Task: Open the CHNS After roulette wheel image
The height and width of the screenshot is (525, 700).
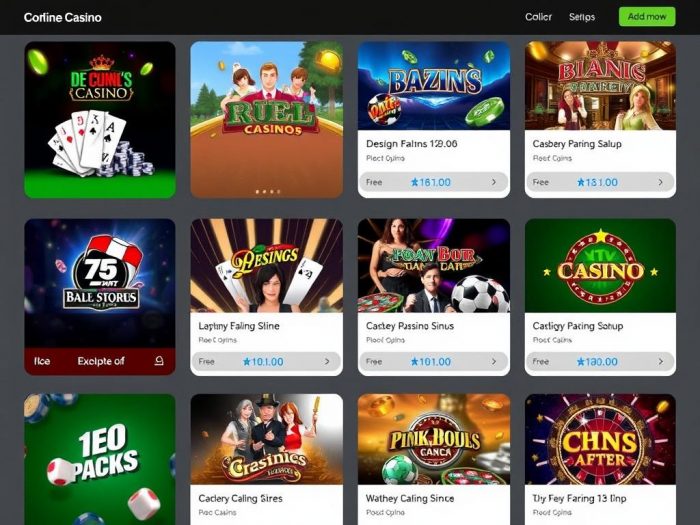Action: pyautogui.click(x=600, y=439)
